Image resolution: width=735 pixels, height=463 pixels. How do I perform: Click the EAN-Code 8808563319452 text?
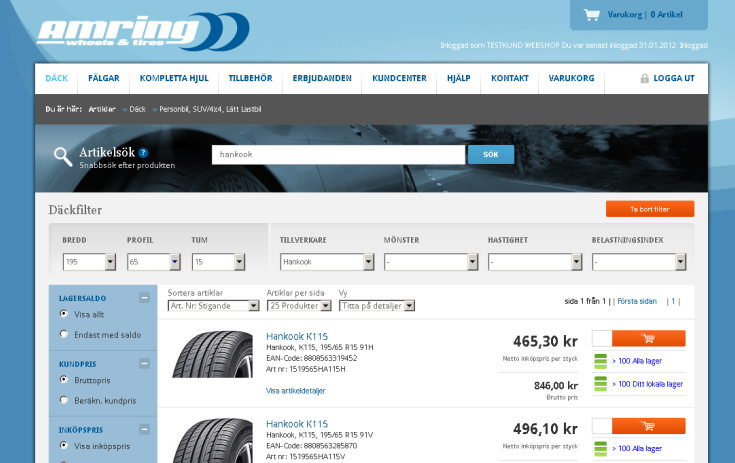click(311, 358)
